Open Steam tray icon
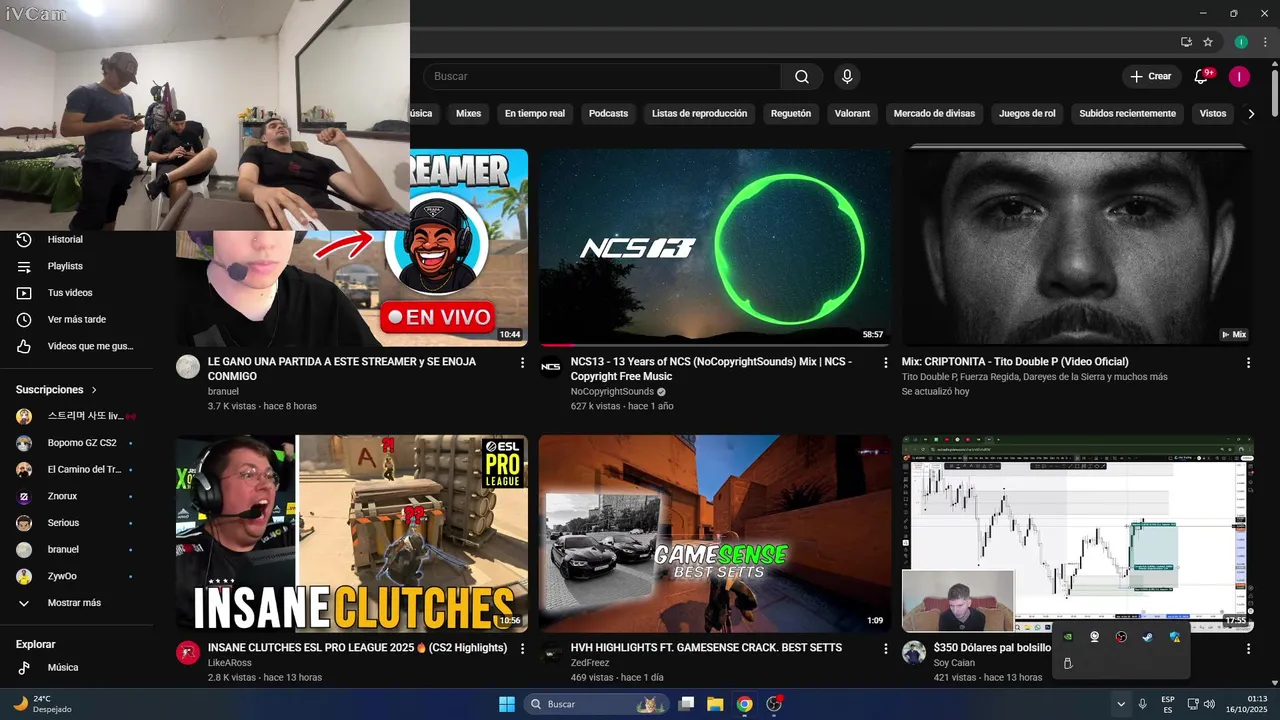This screenshot has height=720, width=1280. [x=1148, y=636]
